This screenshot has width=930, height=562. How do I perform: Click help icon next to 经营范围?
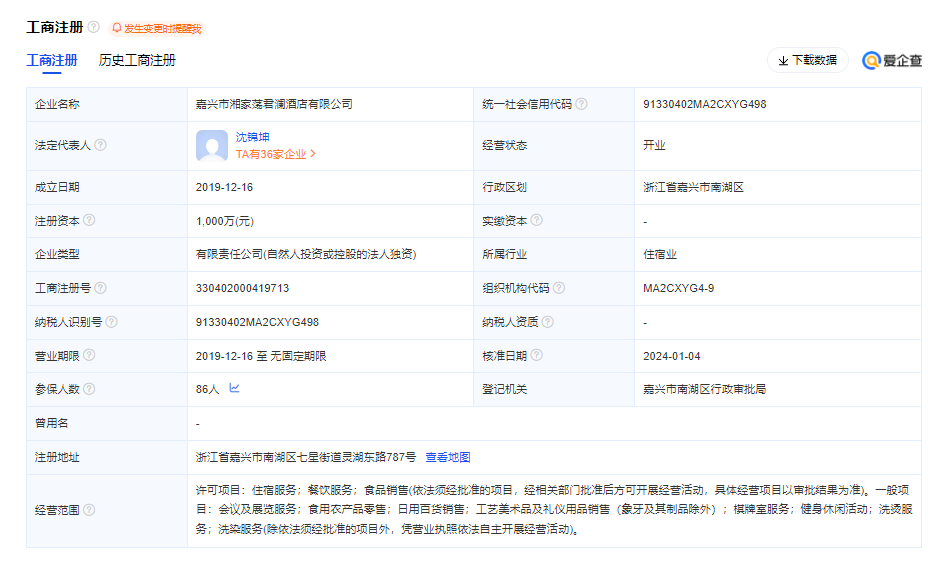point(89,509)
